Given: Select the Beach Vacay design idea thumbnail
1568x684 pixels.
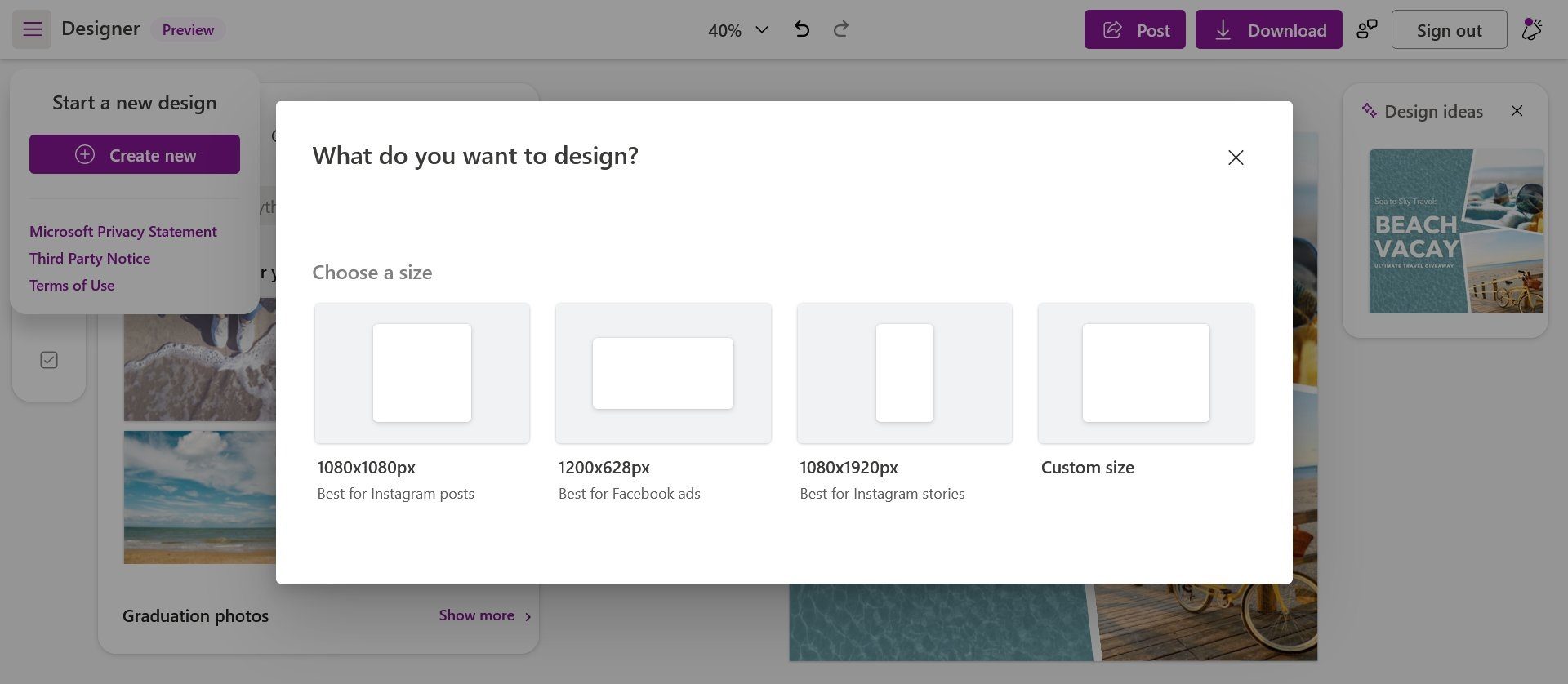Looking at the screenshot, I should pyautogui.click(x=1455, y=231).
